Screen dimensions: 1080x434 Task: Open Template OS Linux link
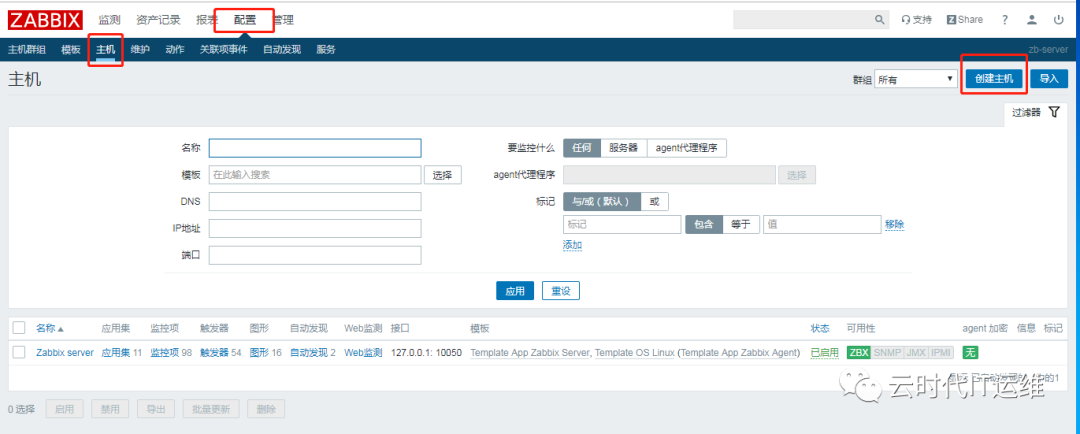click(634, 353)
